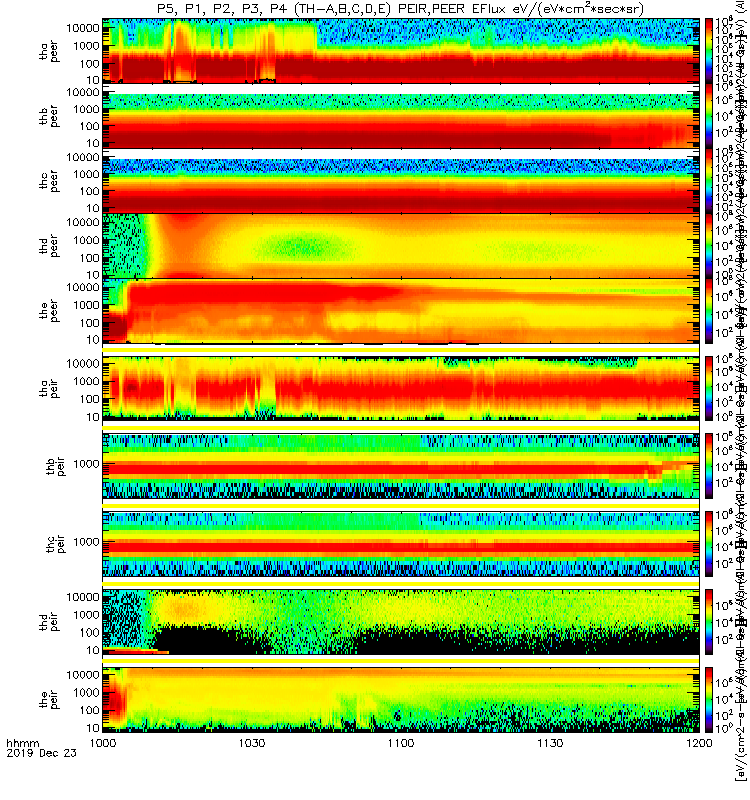Click the 'thc peer' panel label

pos(49,182)
